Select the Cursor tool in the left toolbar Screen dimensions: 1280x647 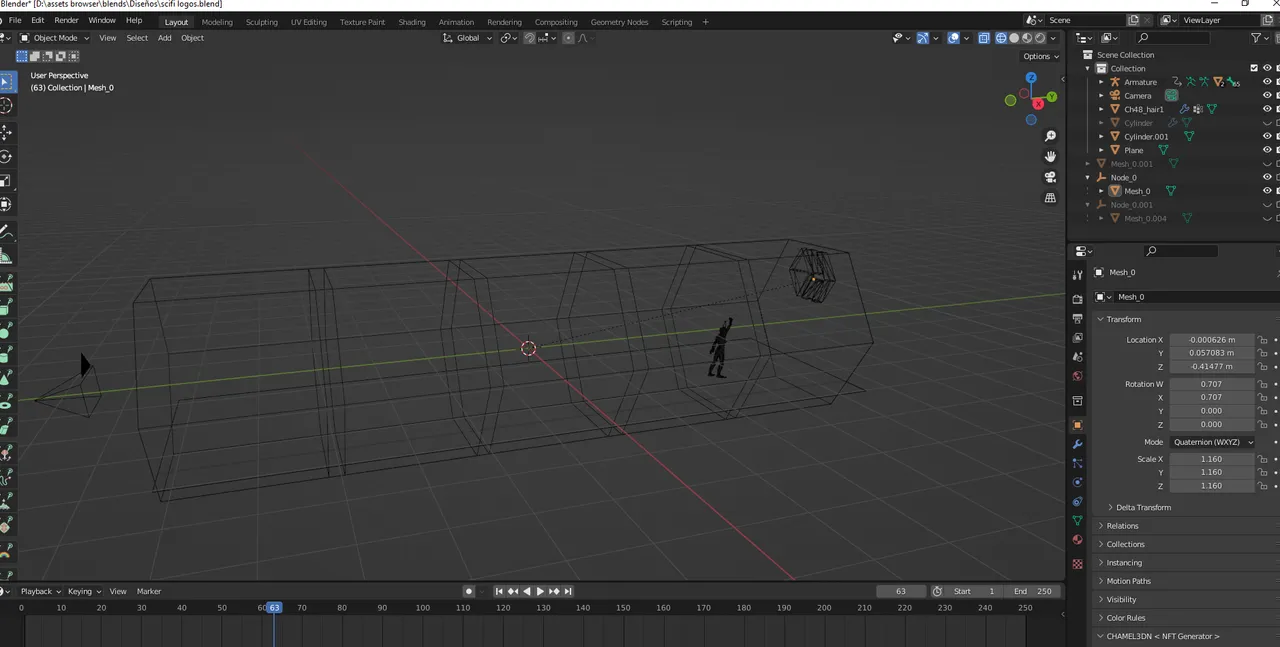(6, 106)
